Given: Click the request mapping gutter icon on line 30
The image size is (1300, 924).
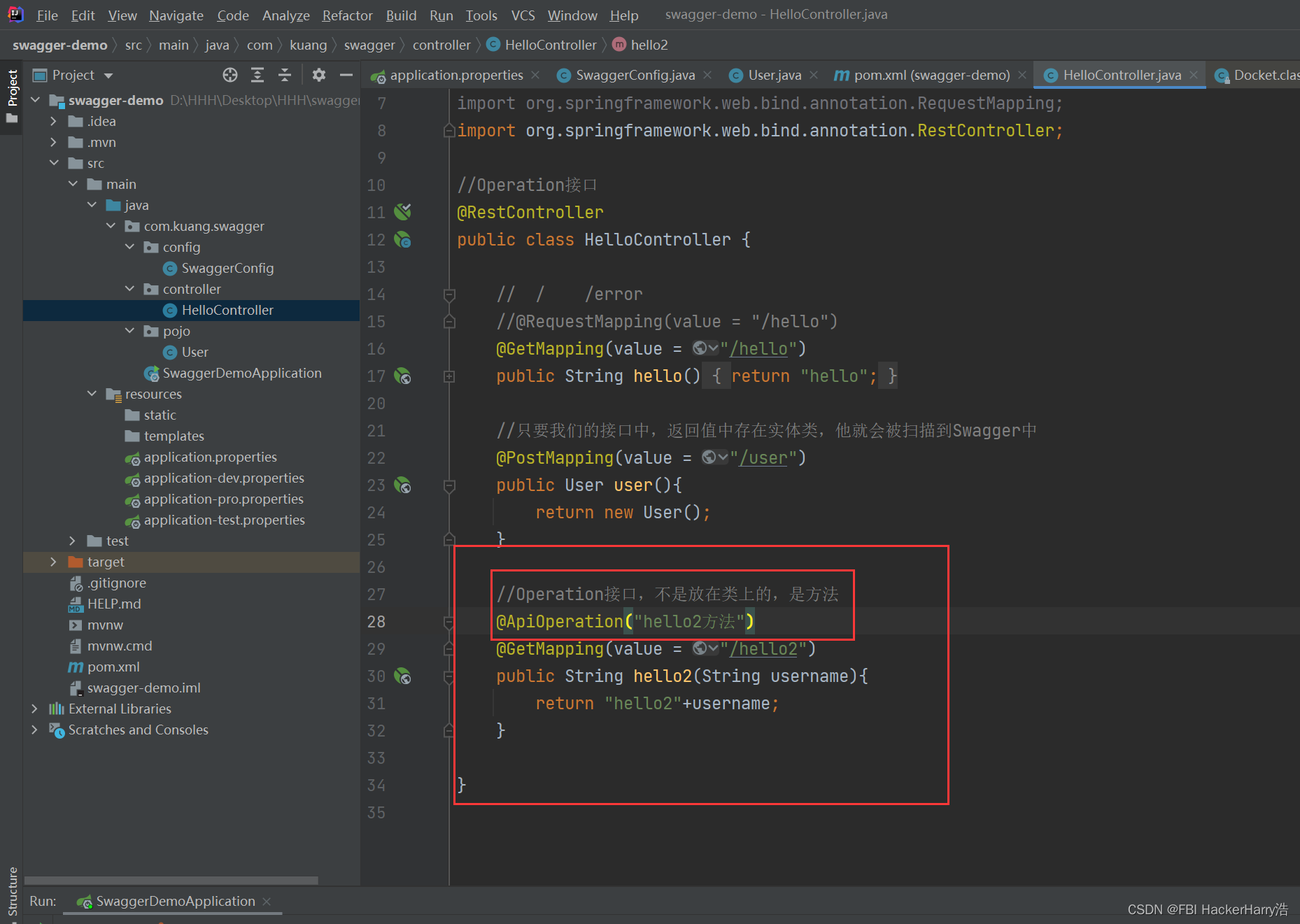Looking at the screenshot, I should coord(402,676).
